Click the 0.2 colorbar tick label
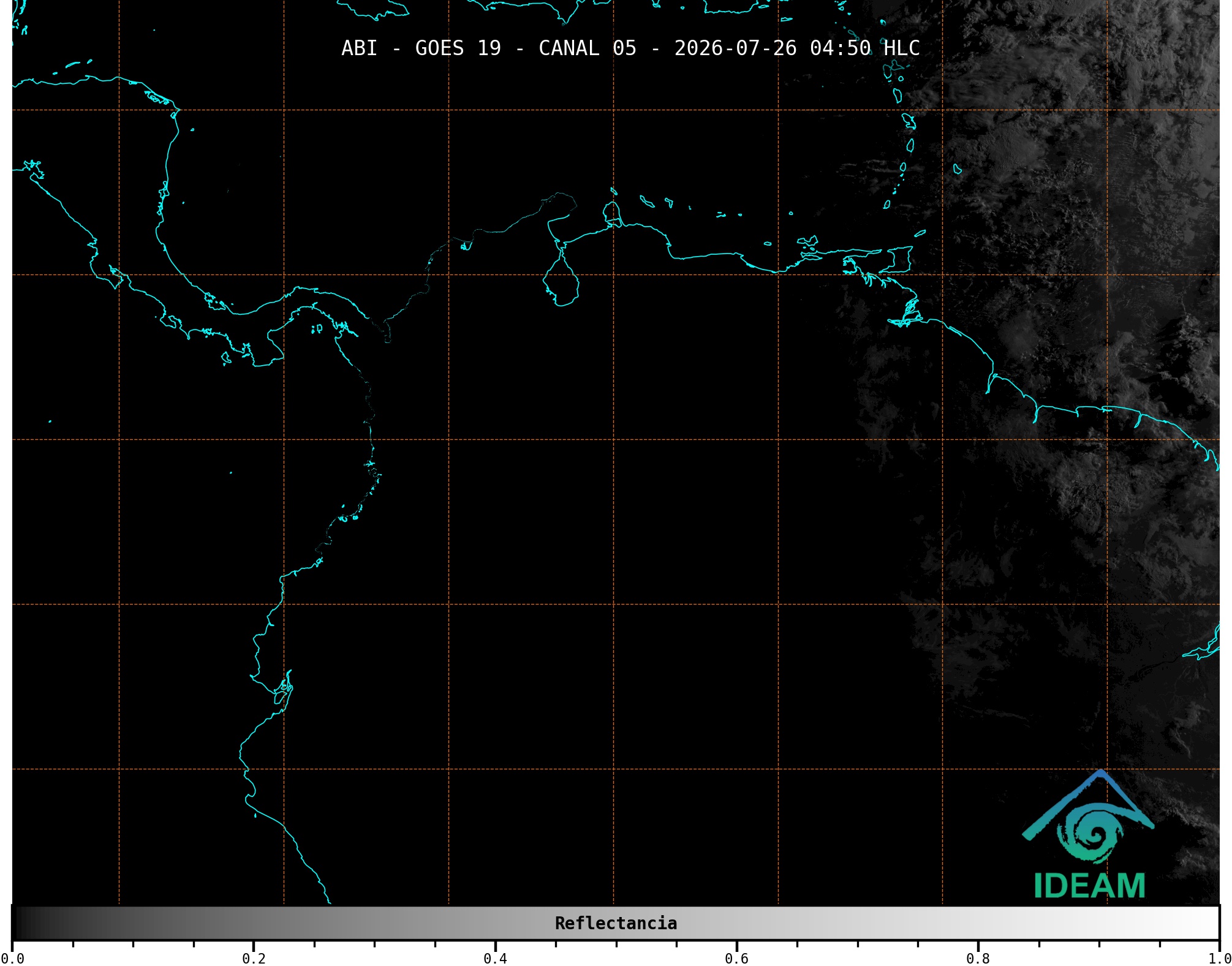 click(x=254, y=959)
